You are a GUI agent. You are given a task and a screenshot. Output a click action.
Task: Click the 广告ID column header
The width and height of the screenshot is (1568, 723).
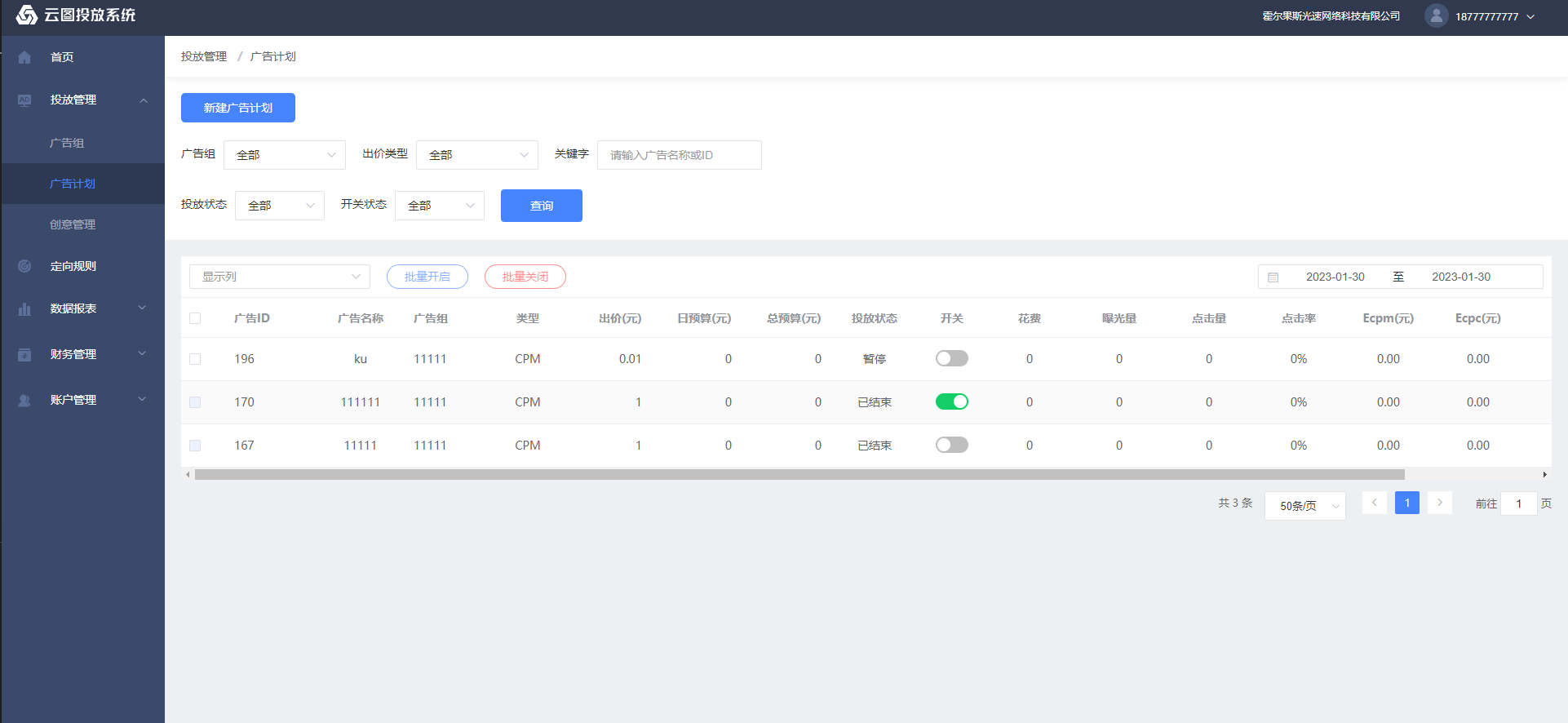tap(252, 318)
